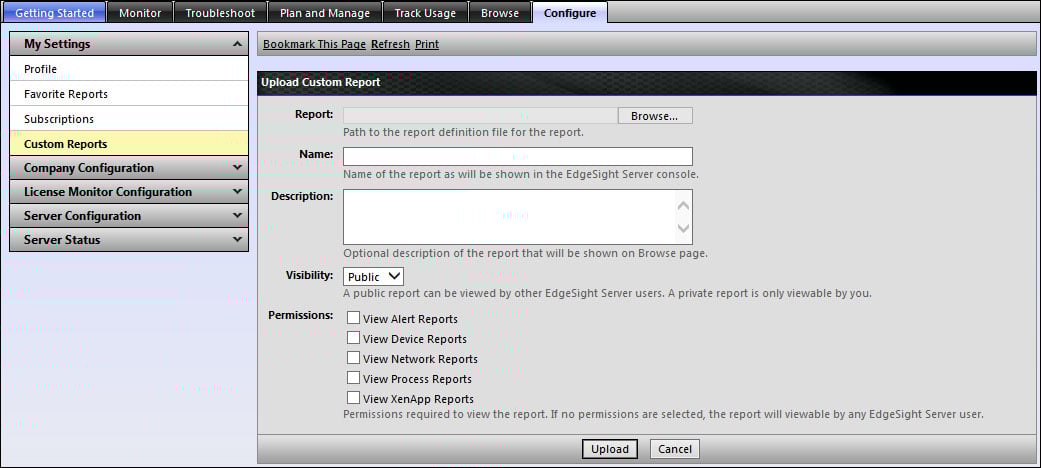
Task: Focus the Name input field
Action: tap(518, 156)
